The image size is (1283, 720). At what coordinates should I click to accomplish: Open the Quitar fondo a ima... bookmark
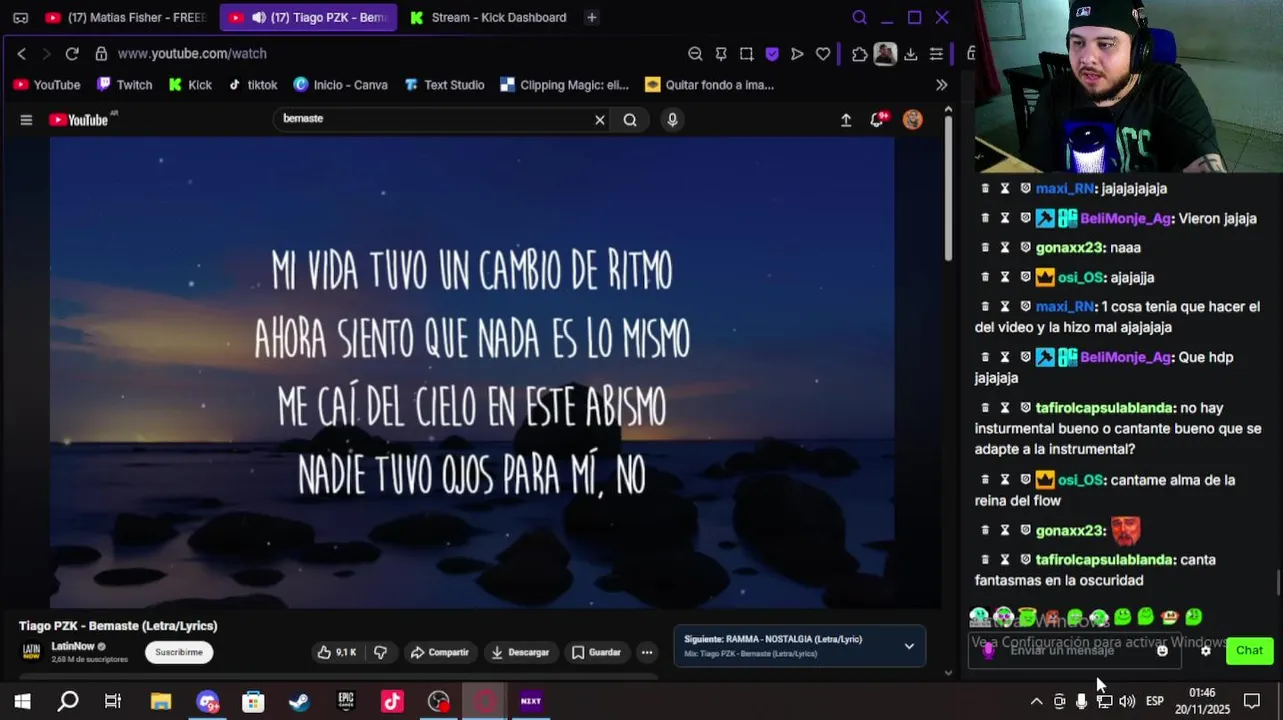point(710,85)
